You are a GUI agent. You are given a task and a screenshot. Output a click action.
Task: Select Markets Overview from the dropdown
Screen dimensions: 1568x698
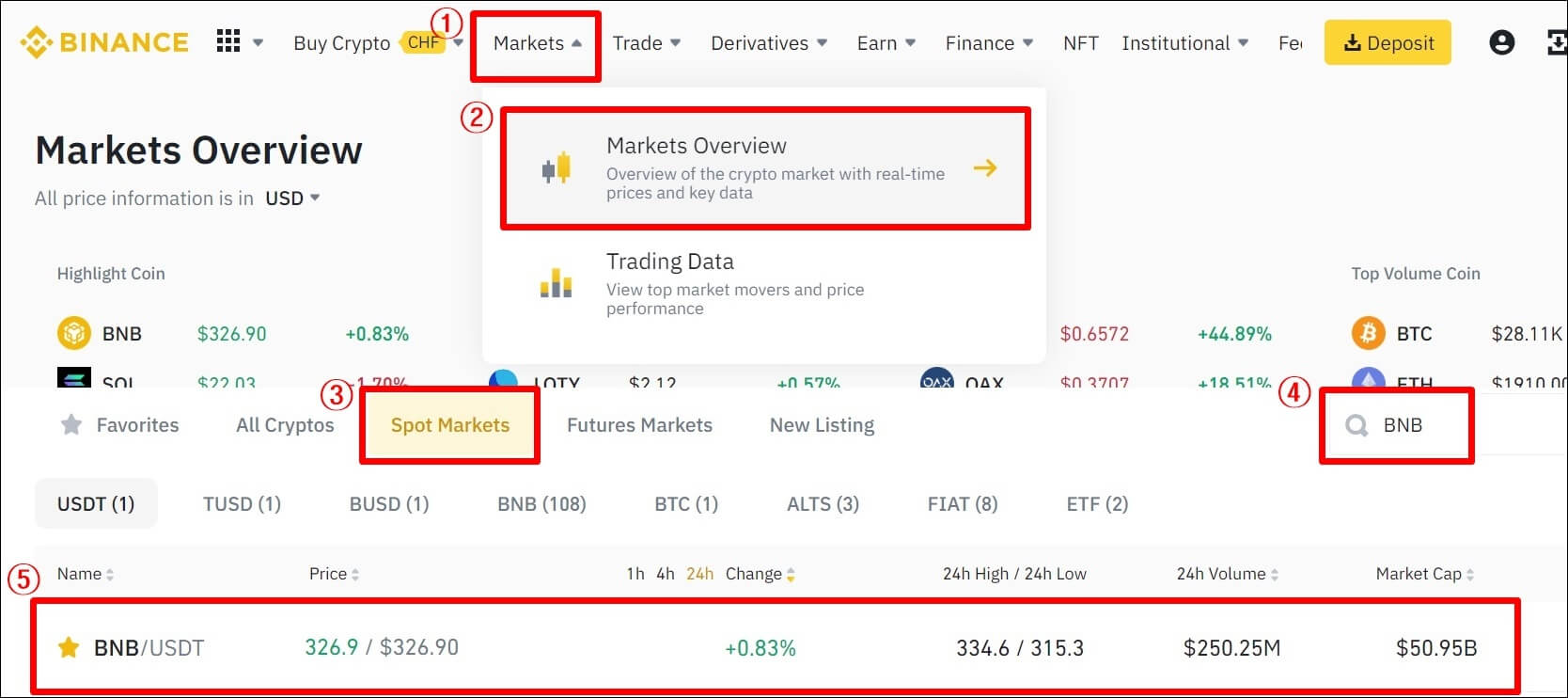(765, 168)
